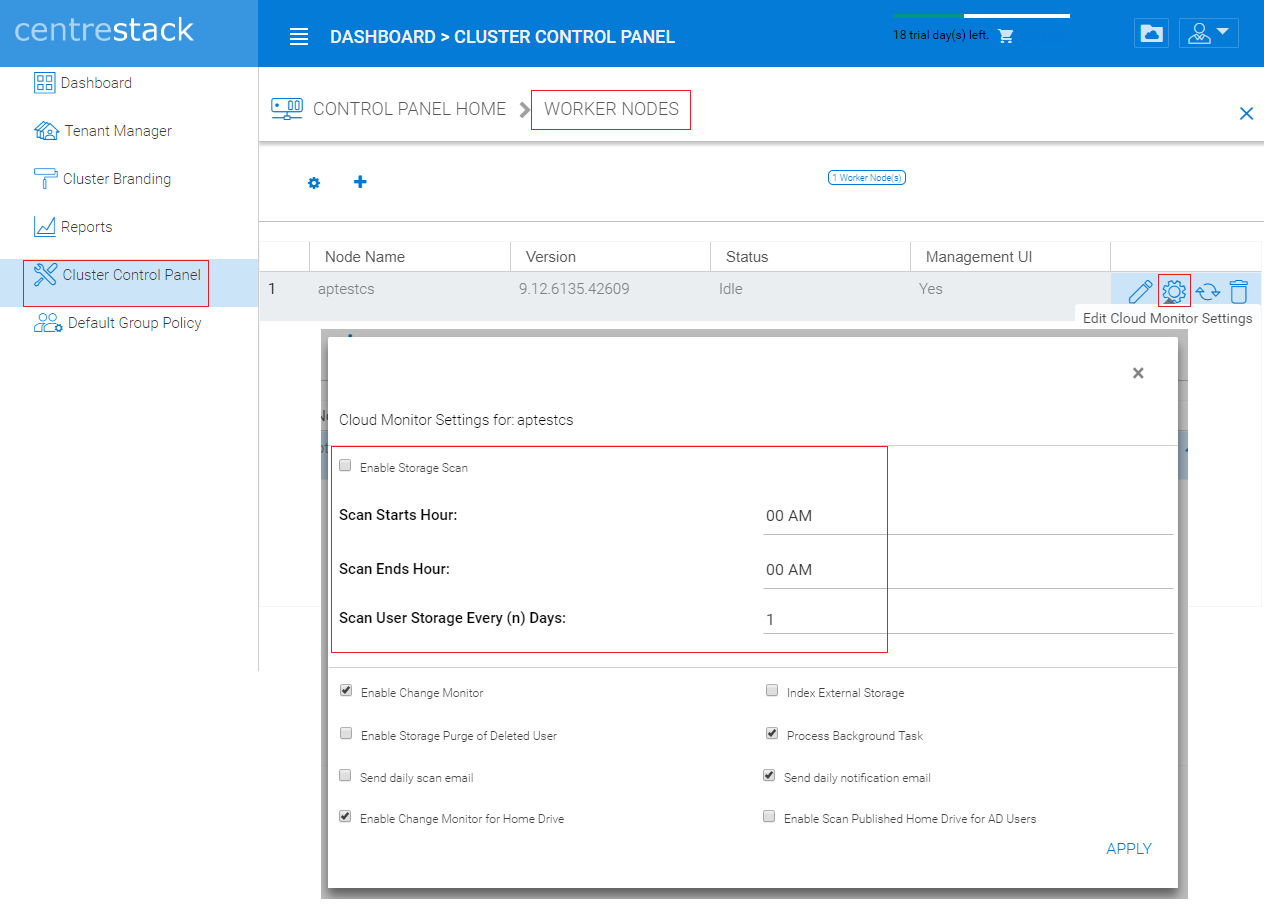The image size is (1264, 922).
Task: Click the Idle status cell
Action: click(x=731, y=289)
